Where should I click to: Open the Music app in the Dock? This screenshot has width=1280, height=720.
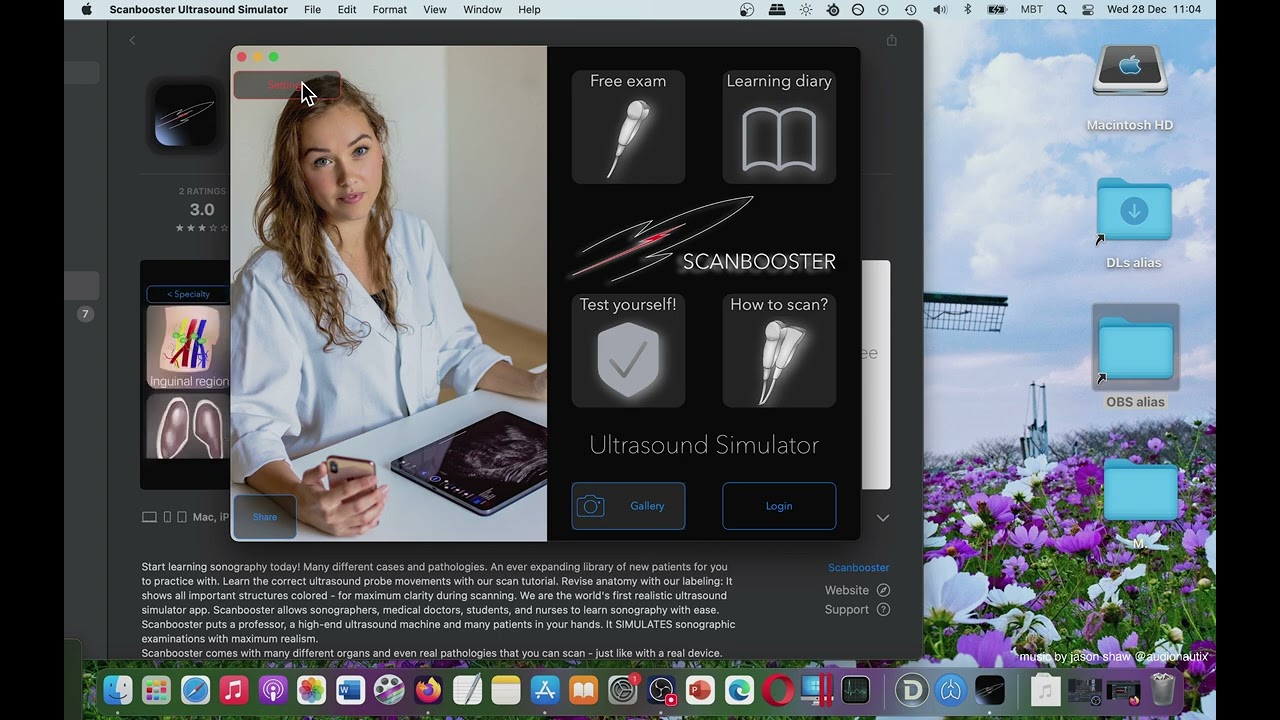pos(234,690)
